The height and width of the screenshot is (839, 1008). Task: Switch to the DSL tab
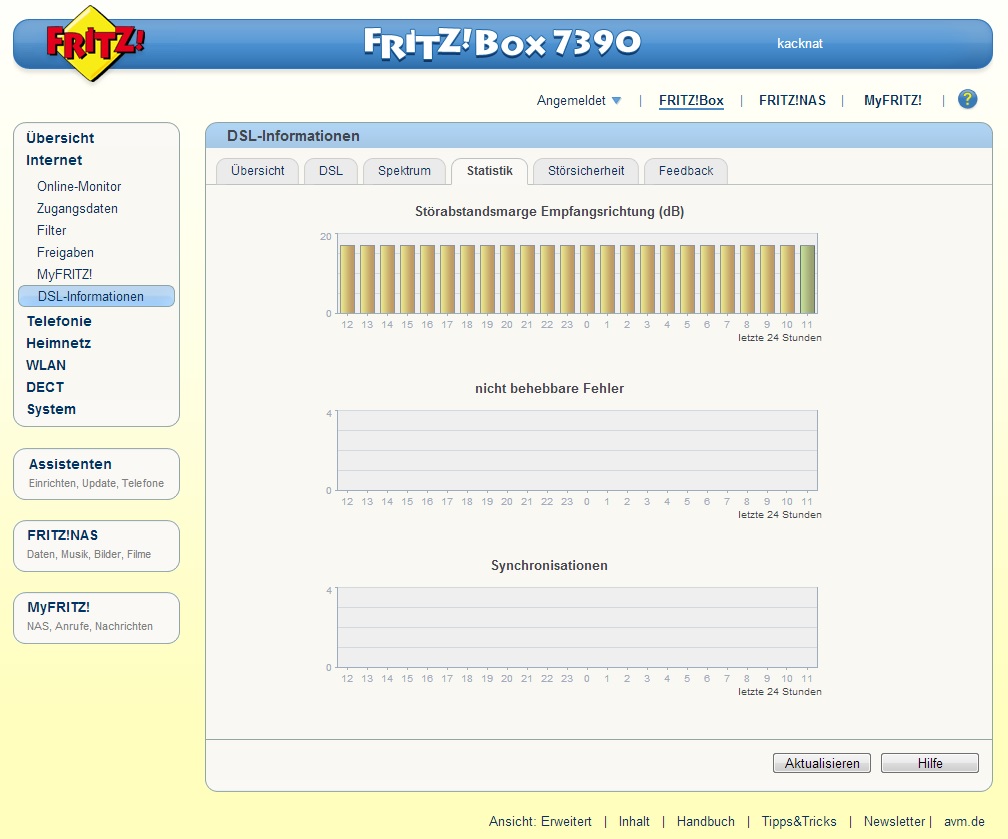330,171
